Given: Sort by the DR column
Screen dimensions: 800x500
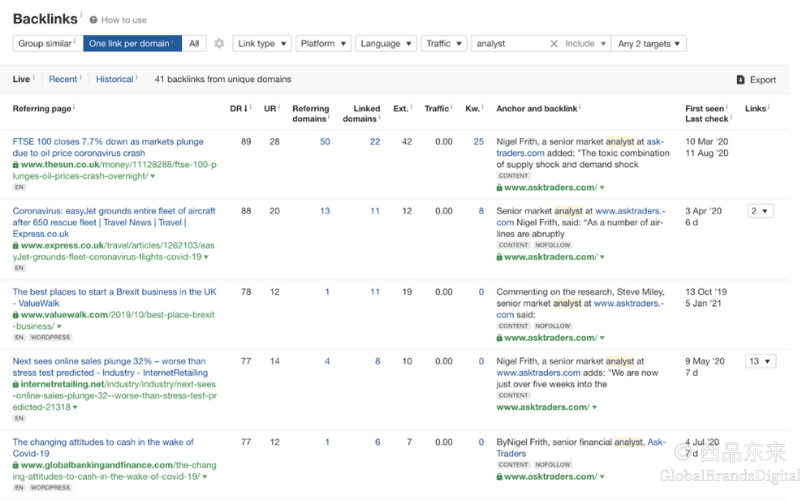Looking at the screenshot, I should (238, 108).
